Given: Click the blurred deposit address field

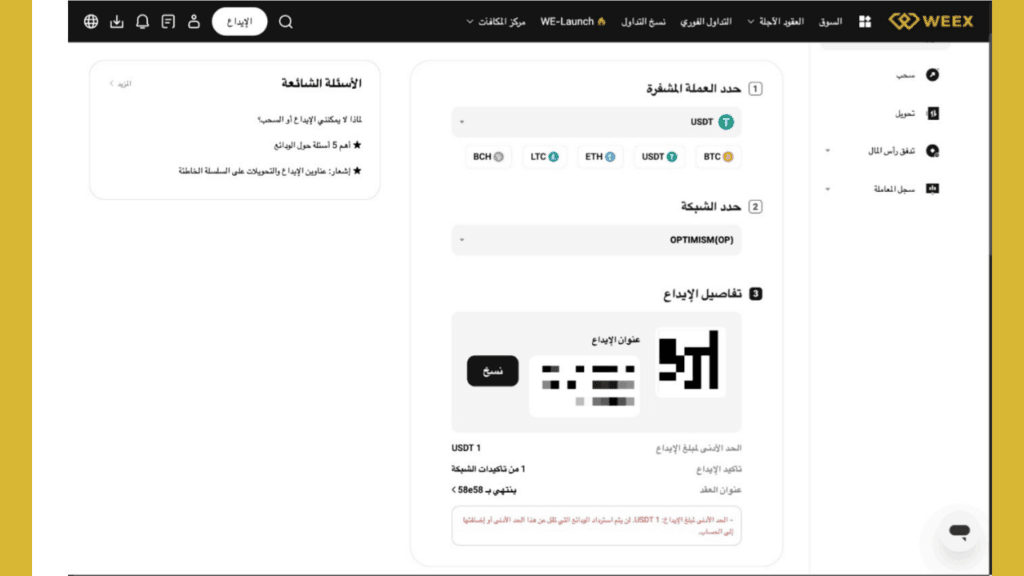Looking at the screenshot, I should [585, 386].
